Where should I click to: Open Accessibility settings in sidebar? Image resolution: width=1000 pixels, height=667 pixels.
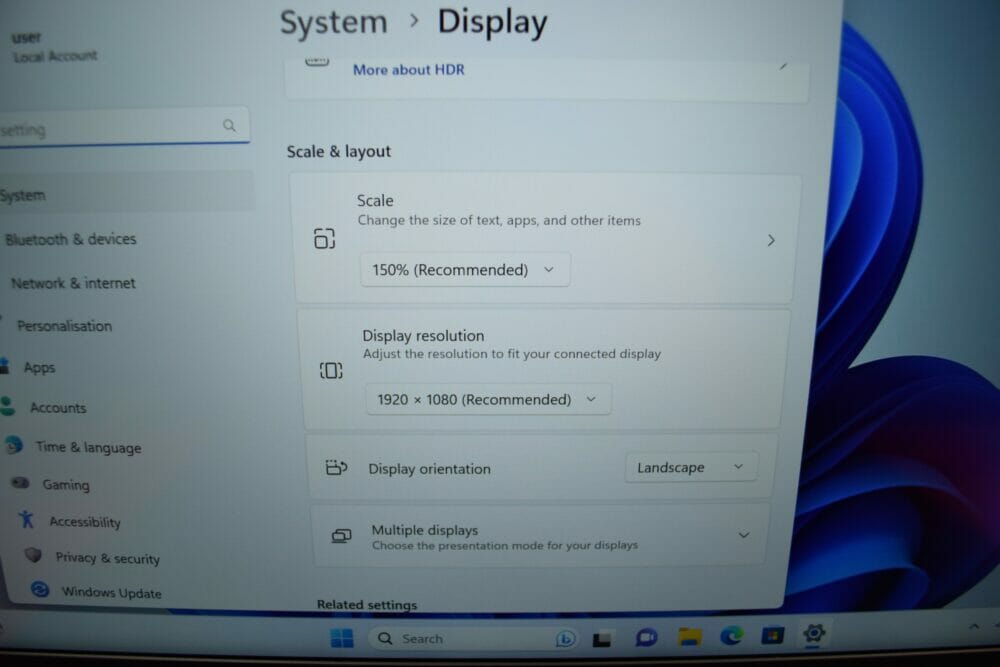85,522
